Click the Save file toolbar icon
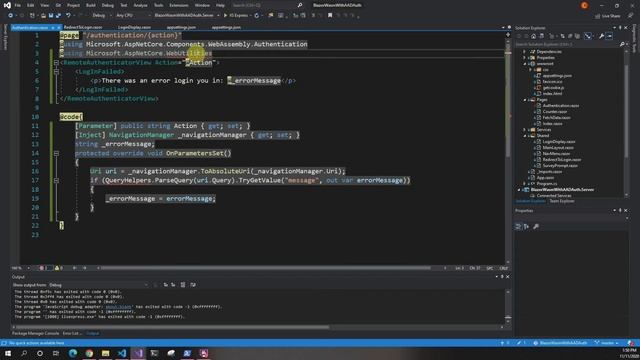The width and height of the screenshot is (640, 360). [51, 16]
